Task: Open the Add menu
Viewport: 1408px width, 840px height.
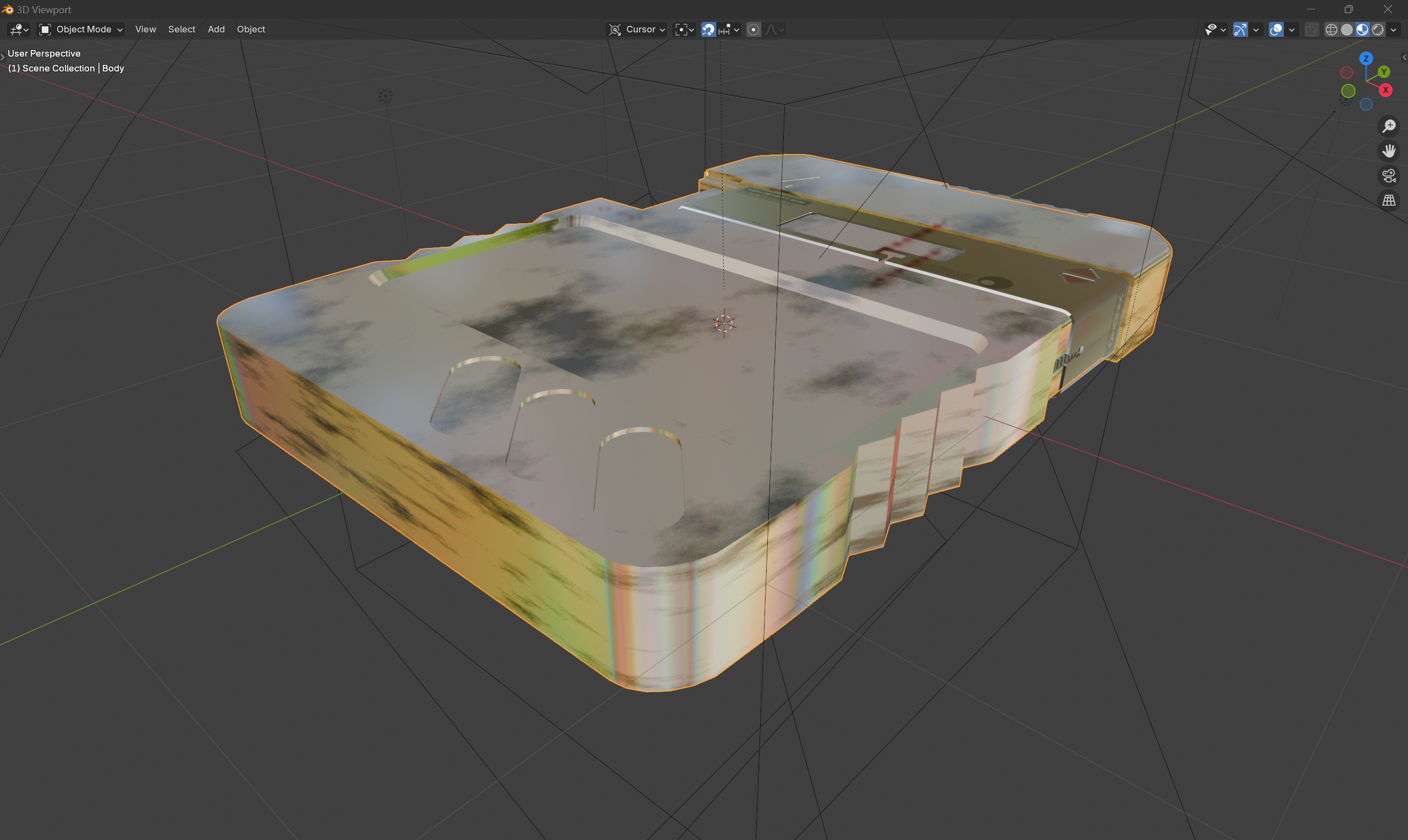Action: pos(216,30)
